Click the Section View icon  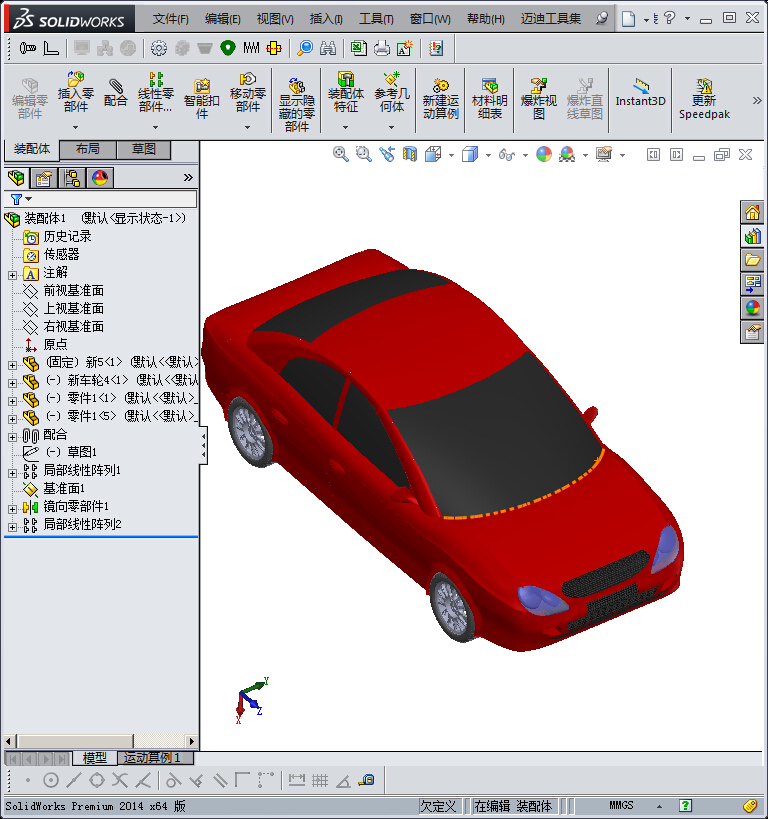pos(410,154)
